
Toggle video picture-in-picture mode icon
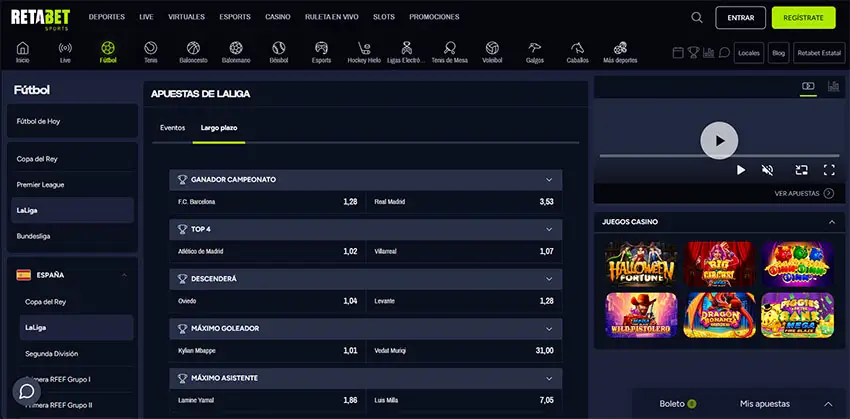801,170
